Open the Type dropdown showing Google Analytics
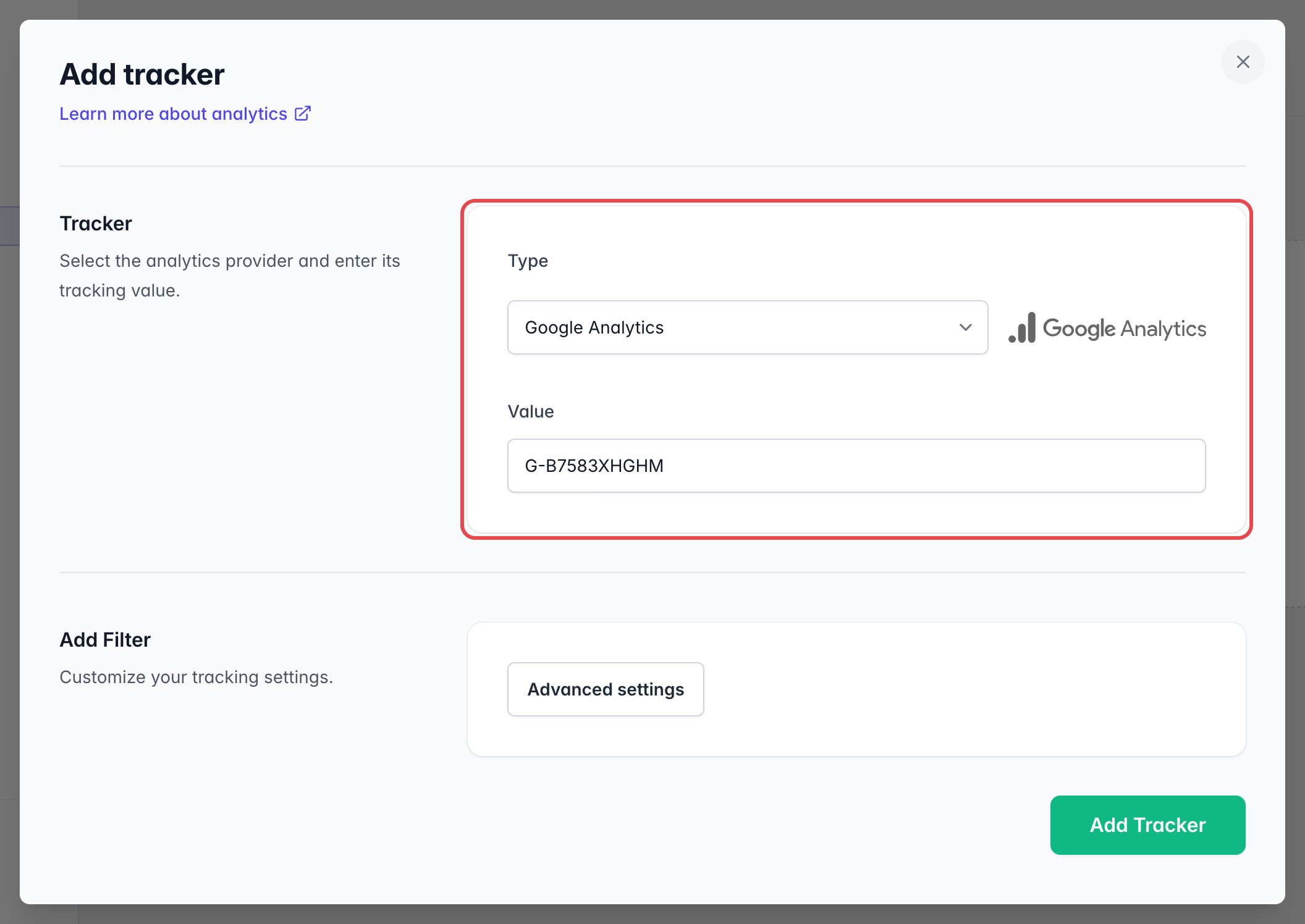This screenshot has width=1305, height=924. [748, 327]
